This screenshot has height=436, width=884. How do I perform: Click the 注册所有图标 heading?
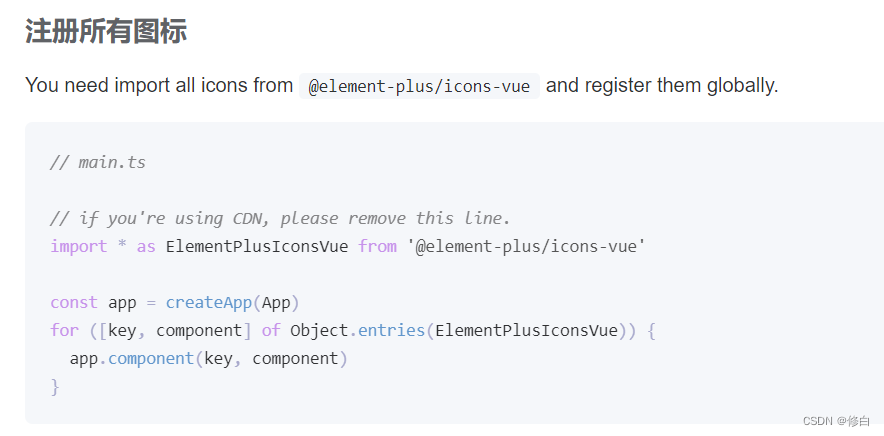(106, 31)
